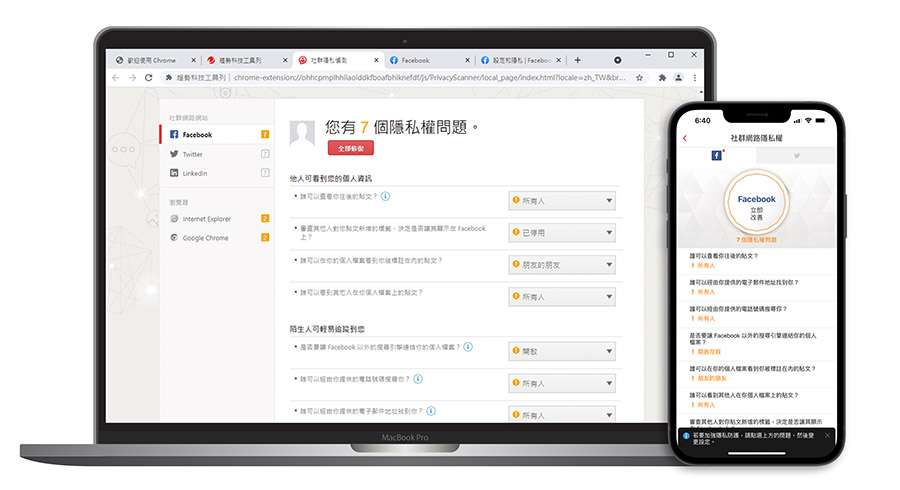The height and width of the screenshot is (490, 900).
Task: Open the Chrome extensions puzzle icon
Action: (x=662, y=77)
